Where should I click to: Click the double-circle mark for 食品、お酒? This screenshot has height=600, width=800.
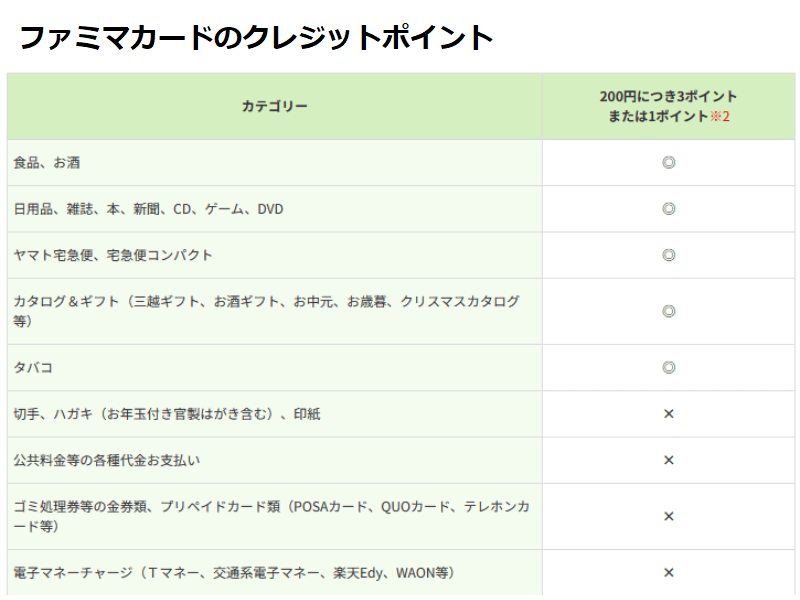[669, 162]
